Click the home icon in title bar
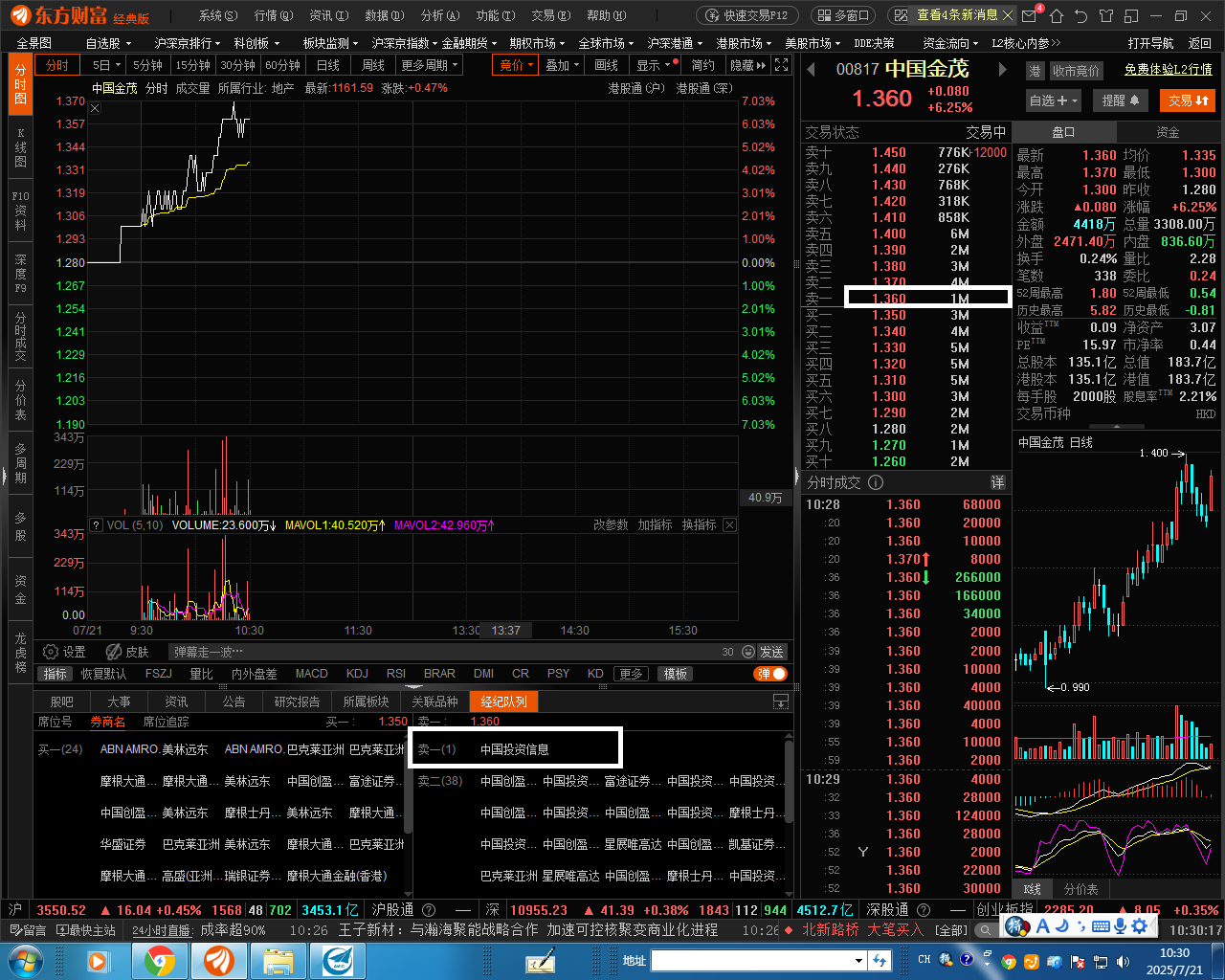This screenshot has height=980, width=1225. [x=1057, y=15]
